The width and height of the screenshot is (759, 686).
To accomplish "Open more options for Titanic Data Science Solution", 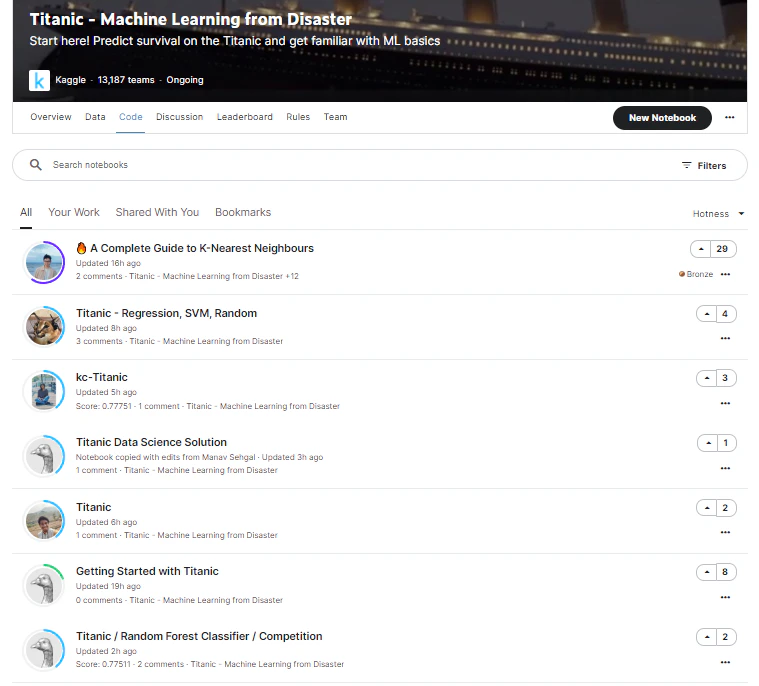I will pyautogui.click(x=725, y=468).
